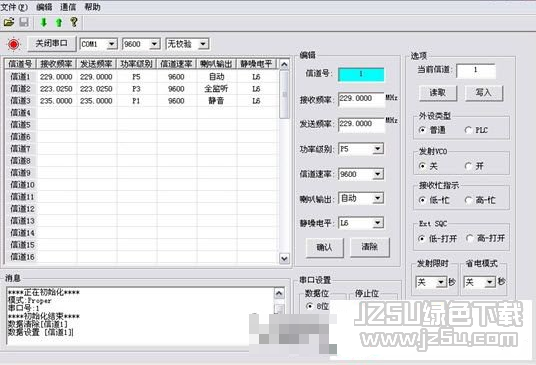Viewport: 536px width, 365px height.
Task: Open the 发射限时 dropdown
Action: point(441,282)
